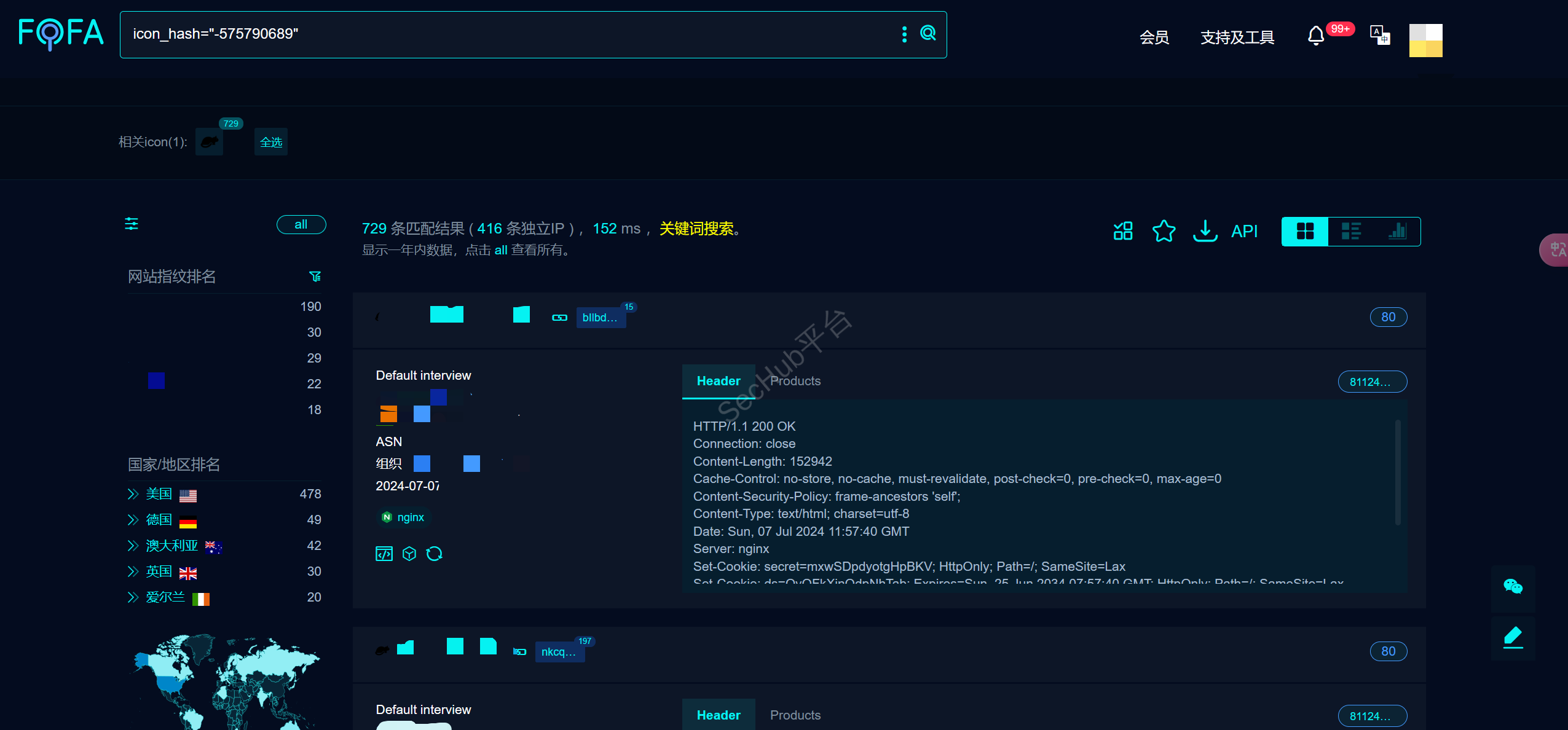The width and height of the screenshot is (1568, 730).
Task: Click the API link
Action: tap(1244, 232)
